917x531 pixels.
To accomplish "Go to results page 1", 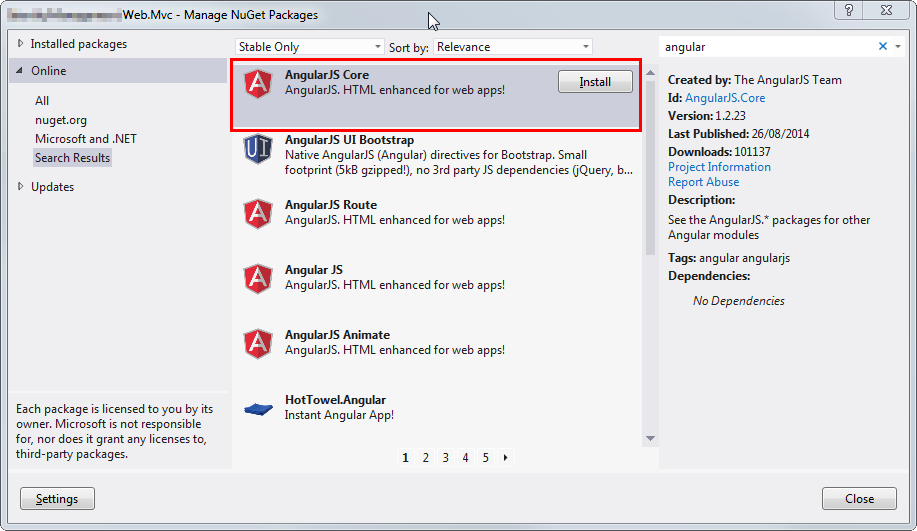I will (405, 457).
